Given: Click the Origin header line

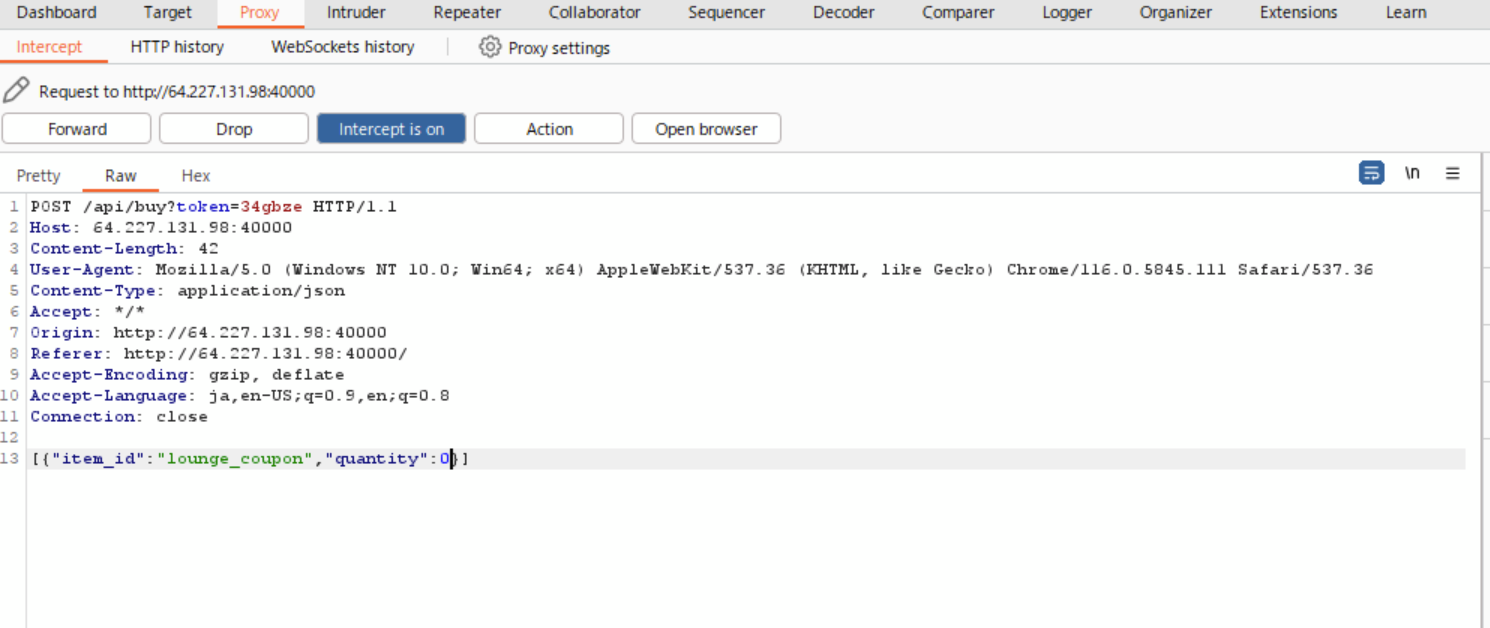Looking at the screenshot, I should point(208,332).
